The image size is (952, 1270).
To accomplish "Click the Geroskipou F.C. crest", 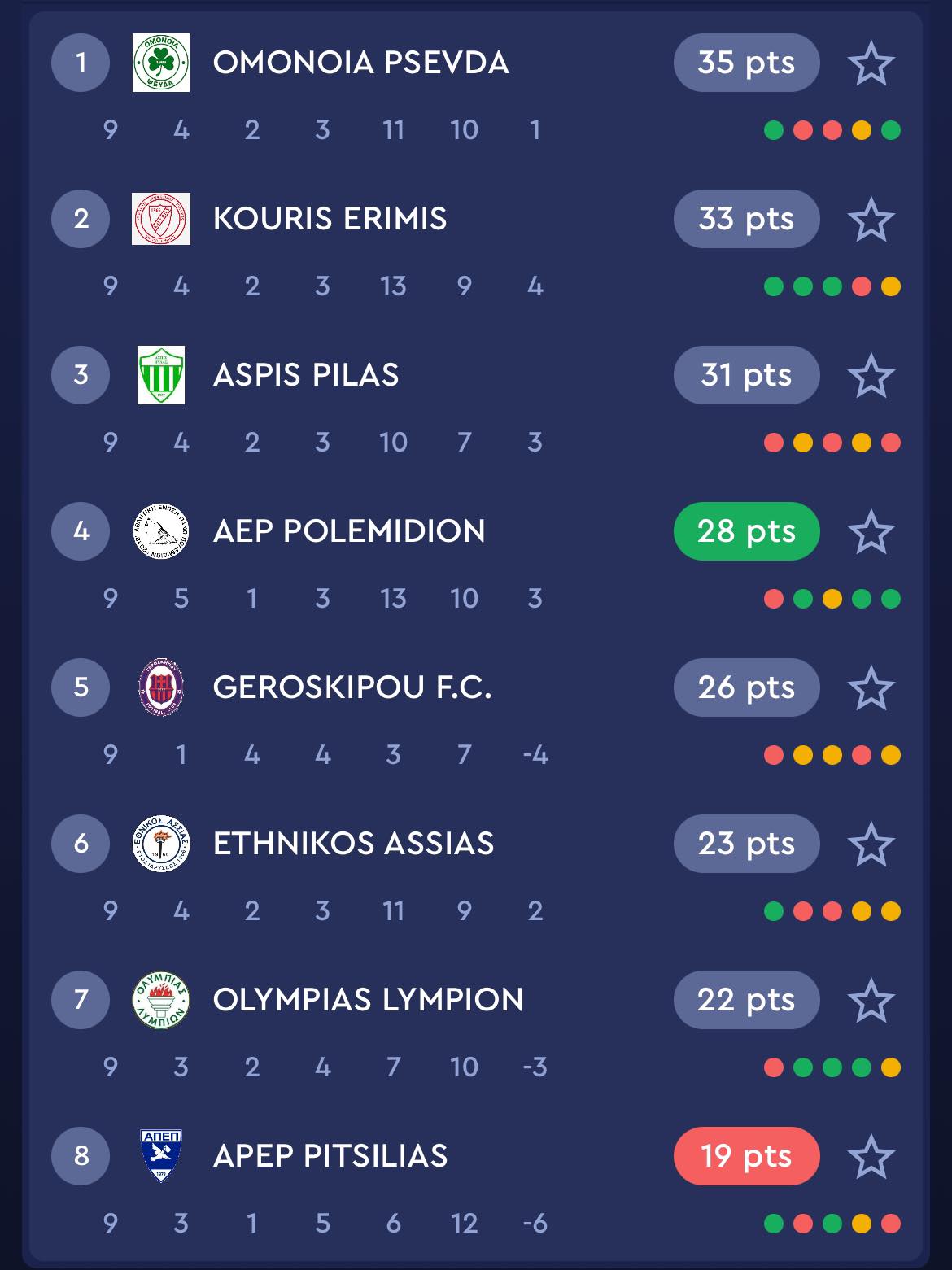I will click(161, 687).
